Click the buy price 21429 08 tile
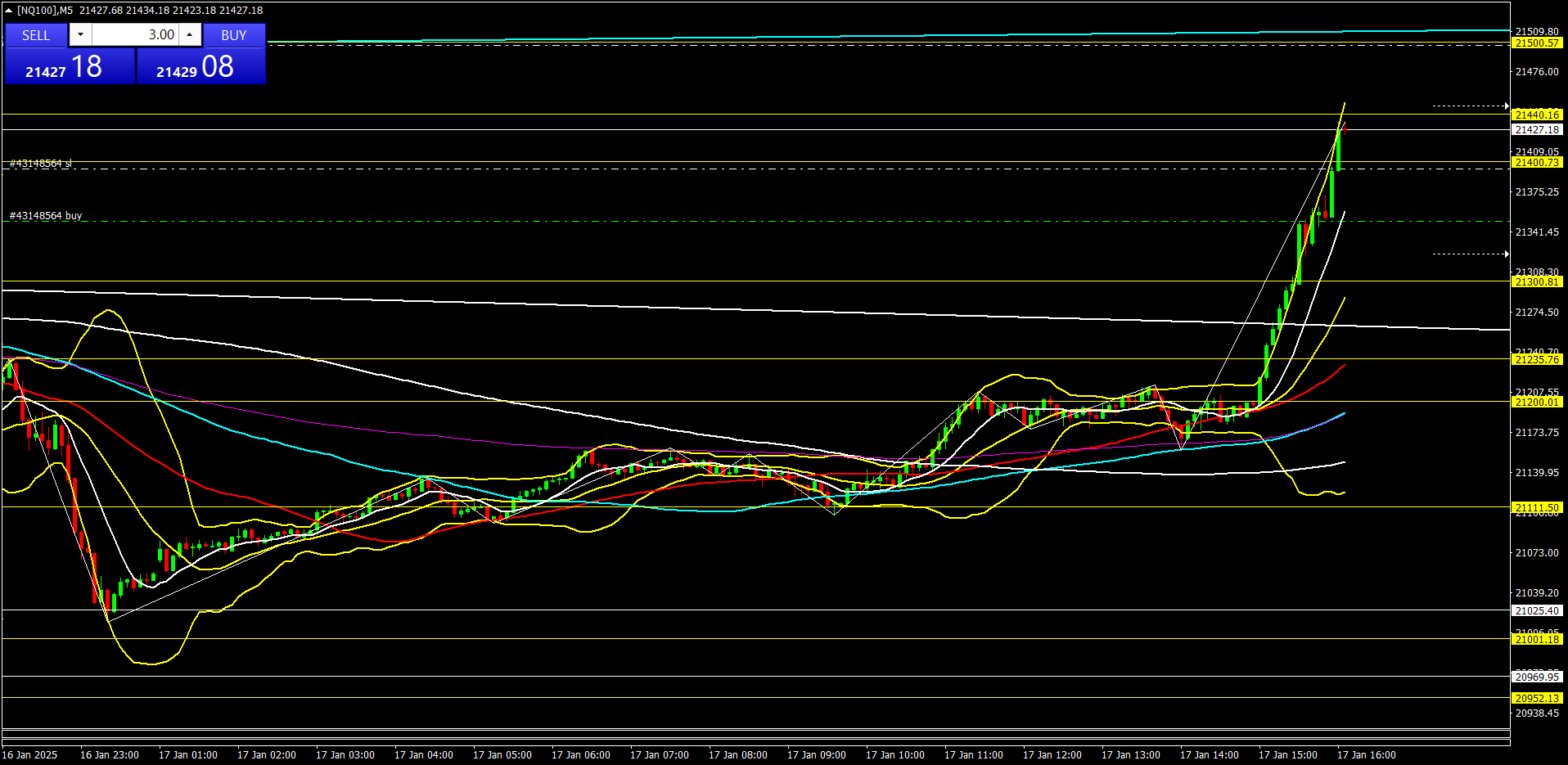The image size is (1568, 765). (201, 67)
